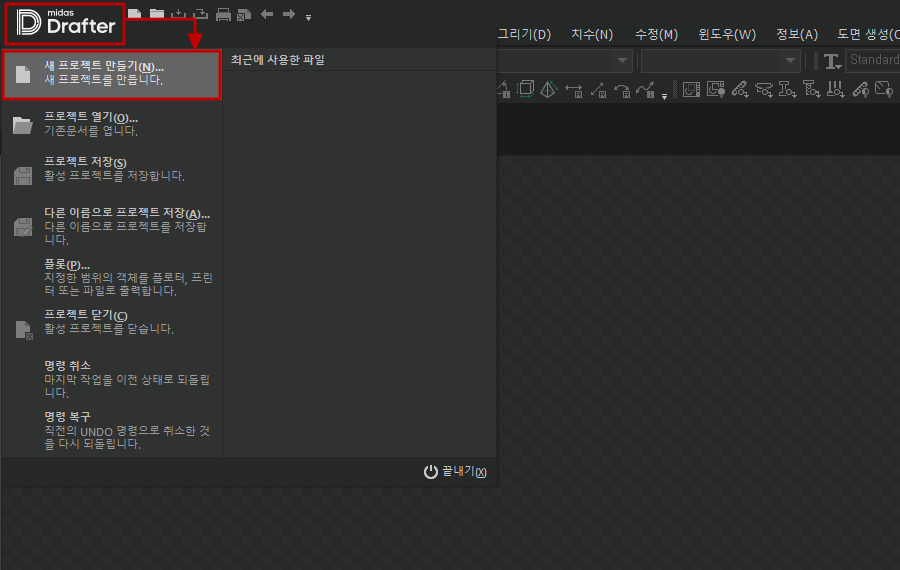Click the save icon in quick access toolbar
The image size is (900, 570).
179,14
